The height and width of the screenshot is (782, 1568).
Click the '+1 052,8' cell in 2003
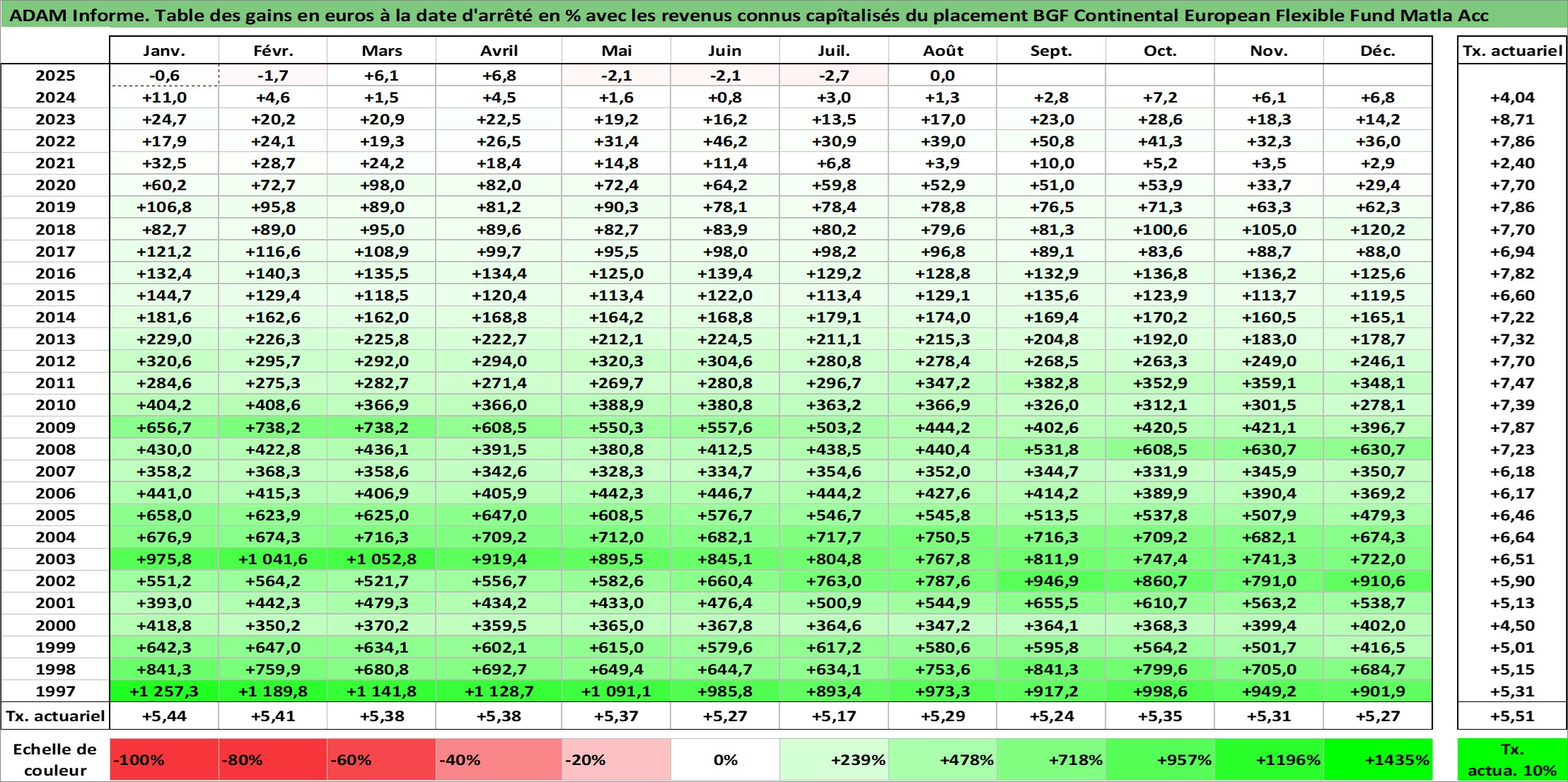(382, 559)
